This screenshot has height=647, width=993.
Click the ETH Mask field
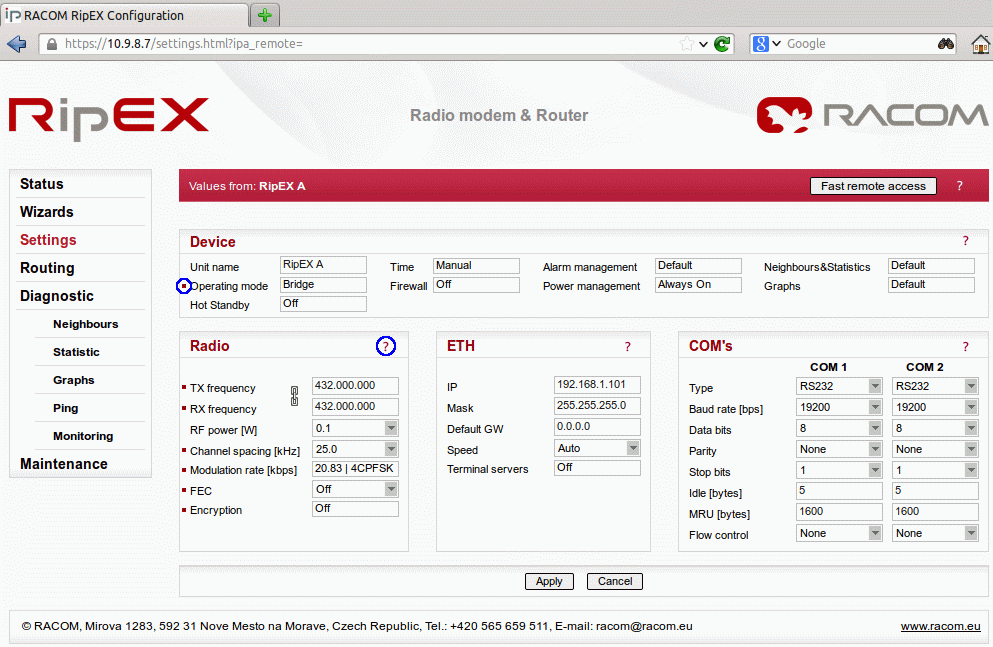pyautogui.click(x=597, y=406)
